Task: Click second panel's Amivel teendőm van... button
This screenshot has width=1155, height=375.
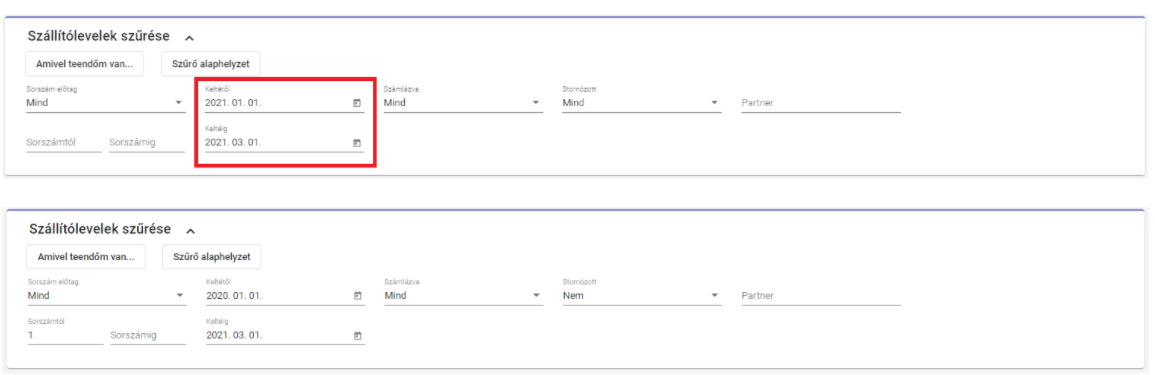Action: (x=85, y=257)
